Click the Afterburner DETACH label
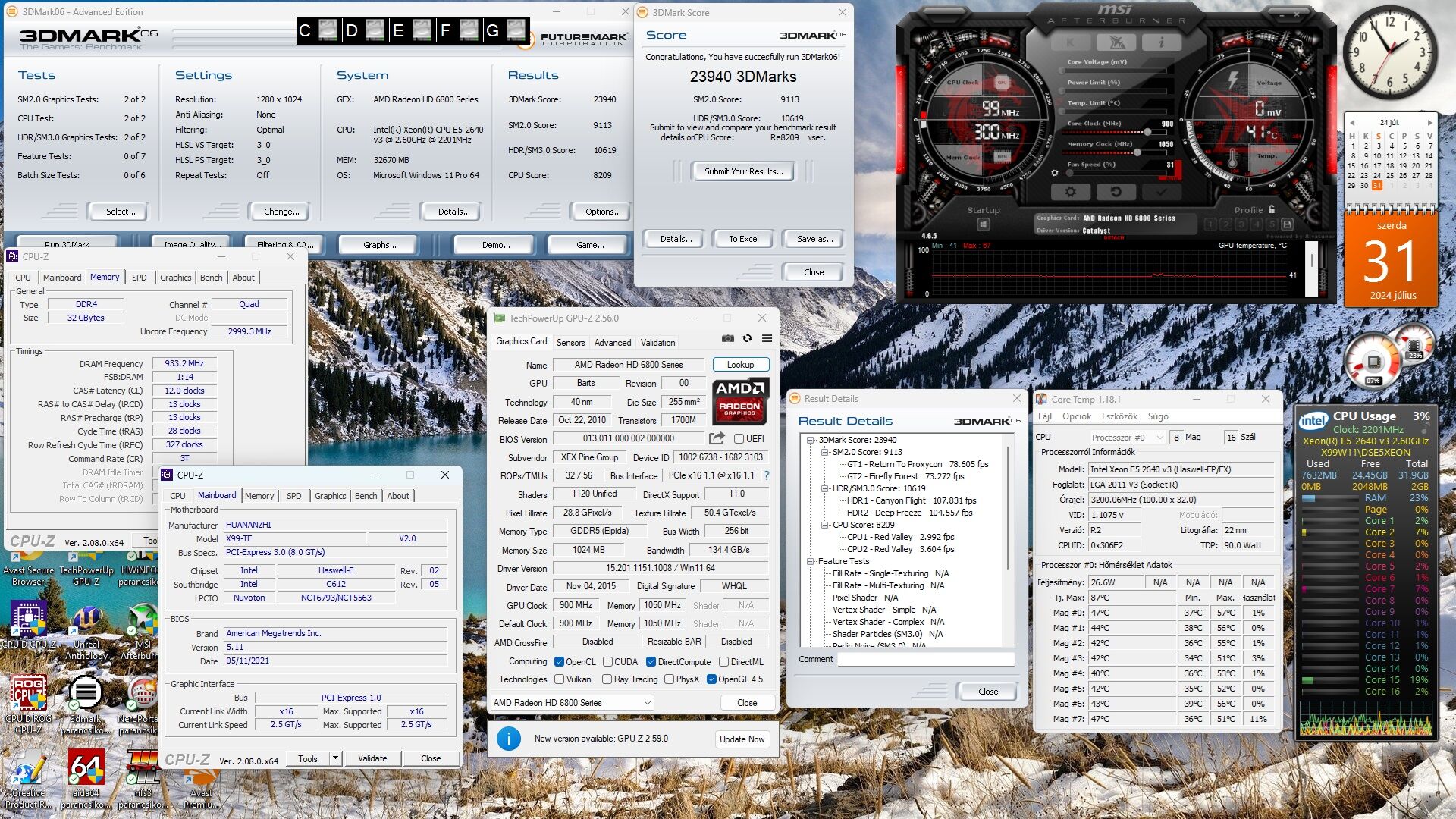The height and width of the screenshot is (819, 1456). 1113,237
